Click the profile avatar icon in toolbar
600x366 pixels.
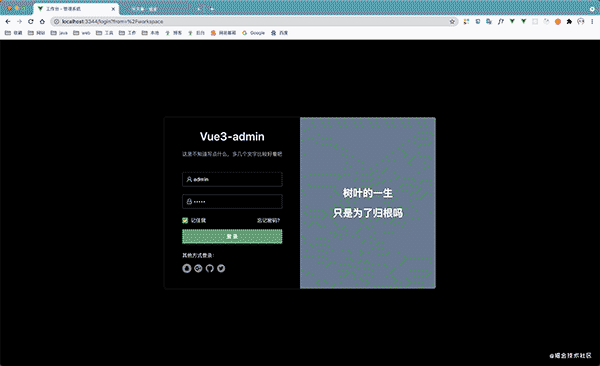pyautogui.click(x=581, y=21)
